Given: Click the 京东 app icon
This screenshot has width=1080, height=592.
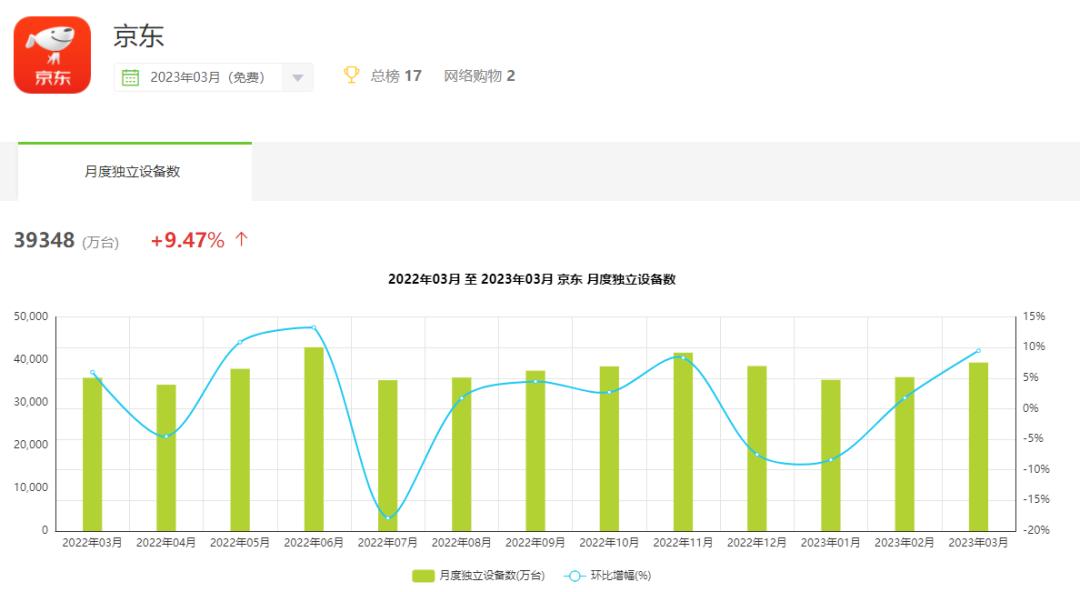Looking at the screenshot, I should pyautogui.click(x=55, y=55).
